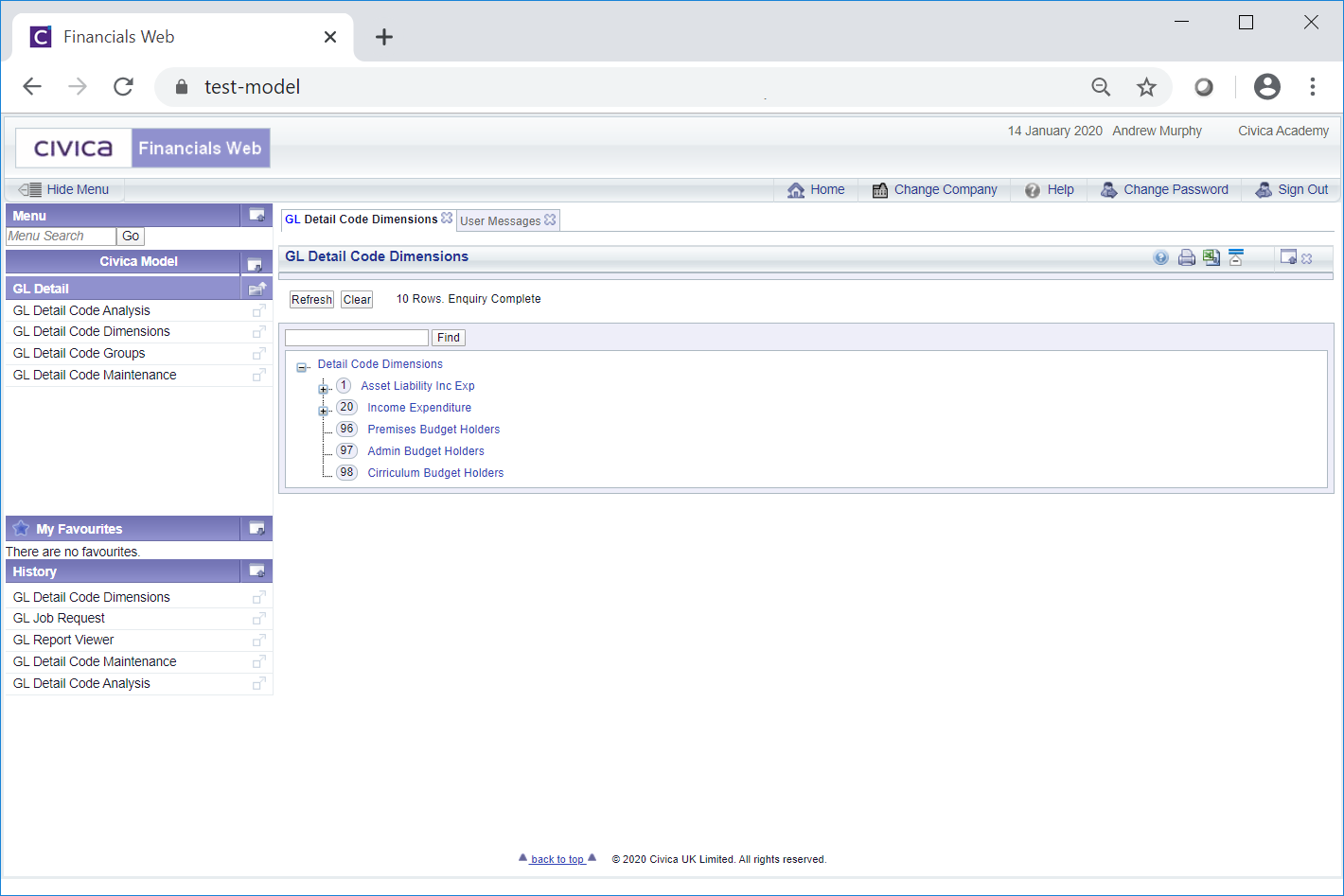Image resolution: width=1344 pixels, height=896 pixels.
Task: Click the Detail Code Dimensions root link
Action: tap(380, 364)
